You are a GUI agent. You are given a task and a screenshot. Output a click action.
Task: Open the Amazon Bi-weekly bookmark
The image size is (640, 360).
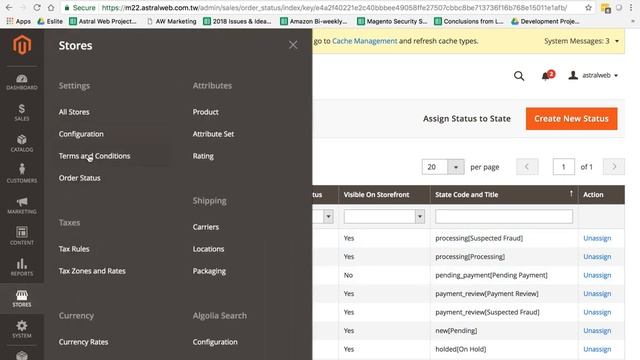[313, 21]
